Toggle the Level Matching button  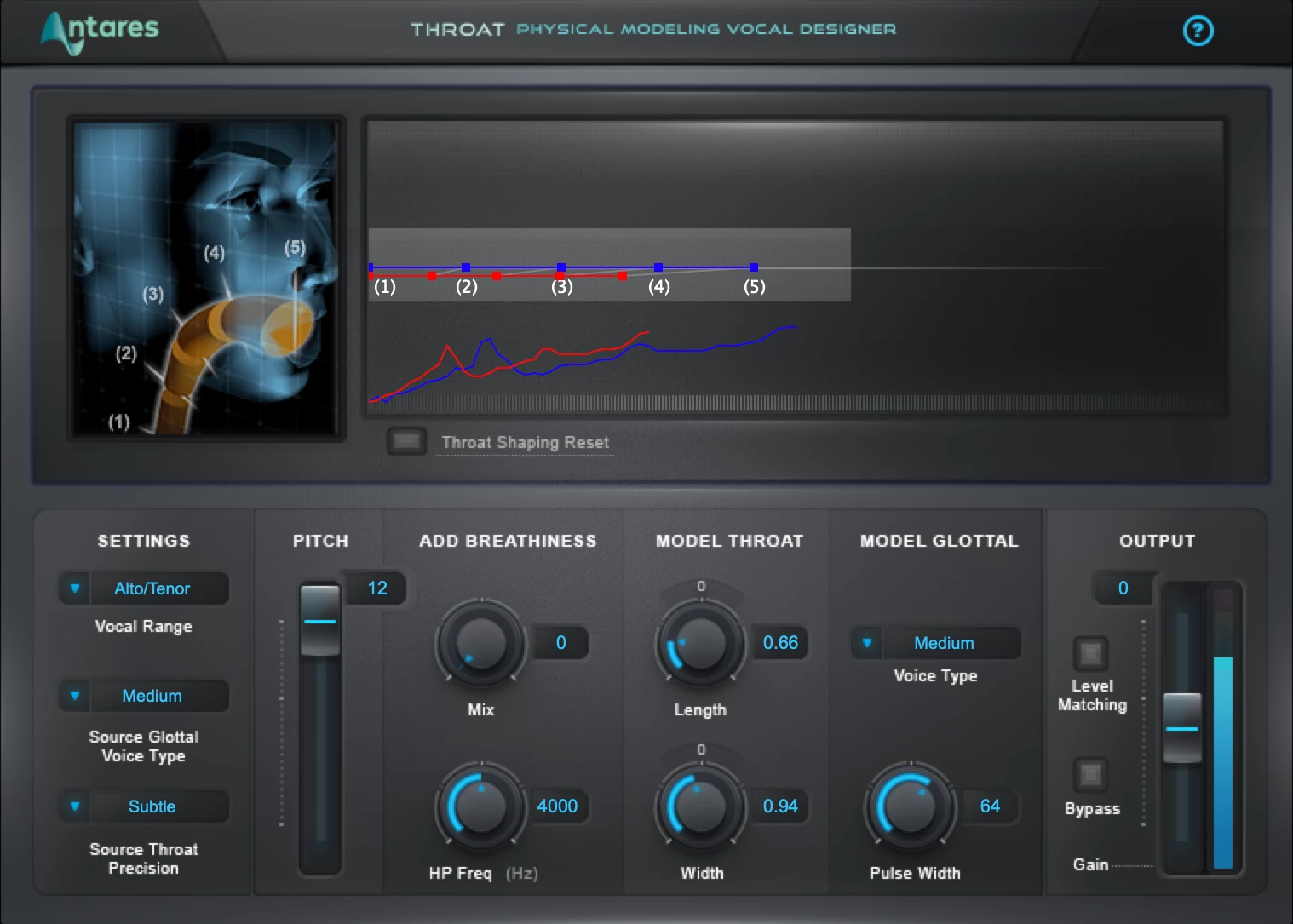(x=1090, y=654)
